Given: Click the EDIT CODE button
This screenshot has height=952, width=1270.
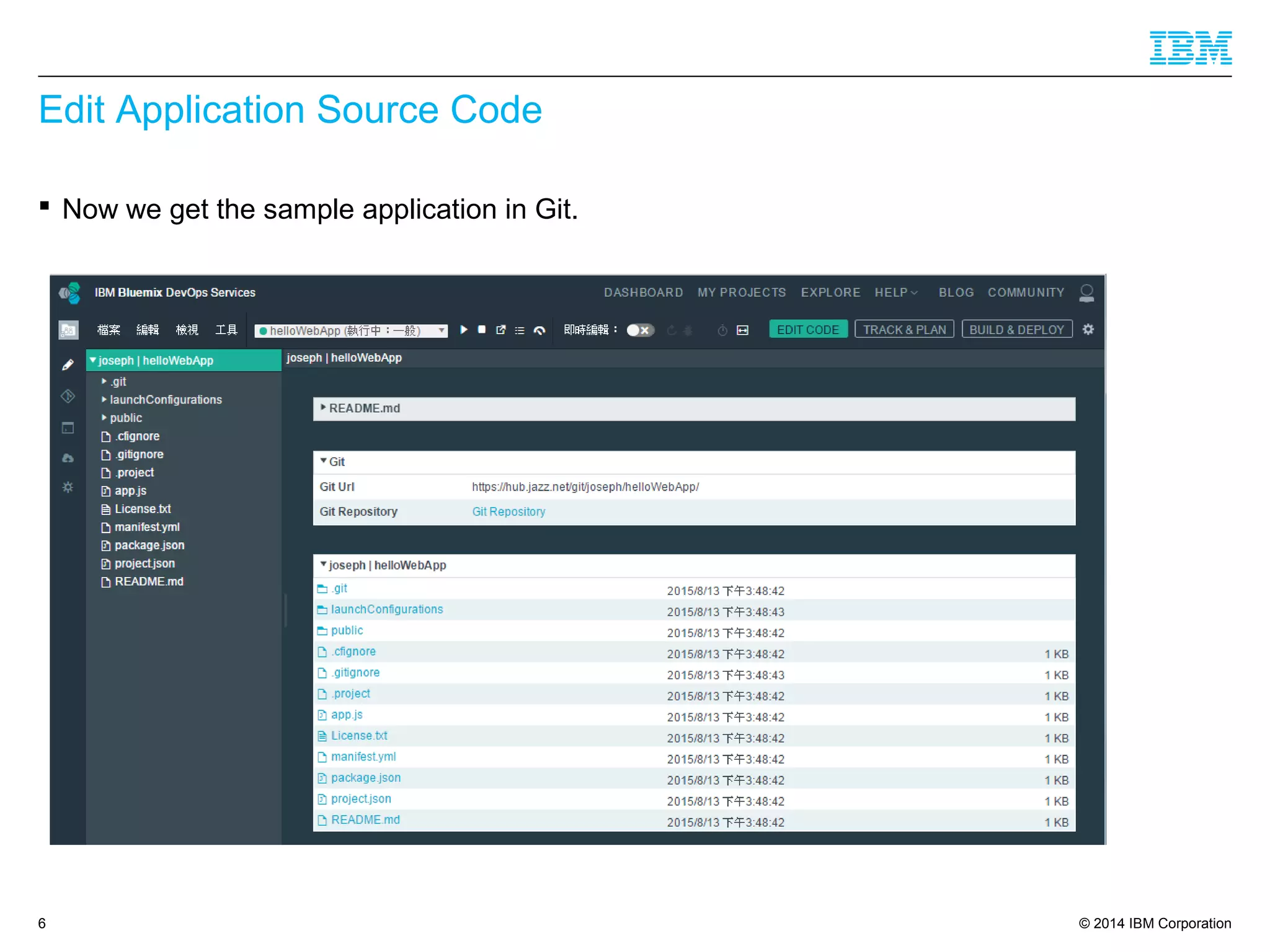Looking at the screenshot, I should pos(808,330).
